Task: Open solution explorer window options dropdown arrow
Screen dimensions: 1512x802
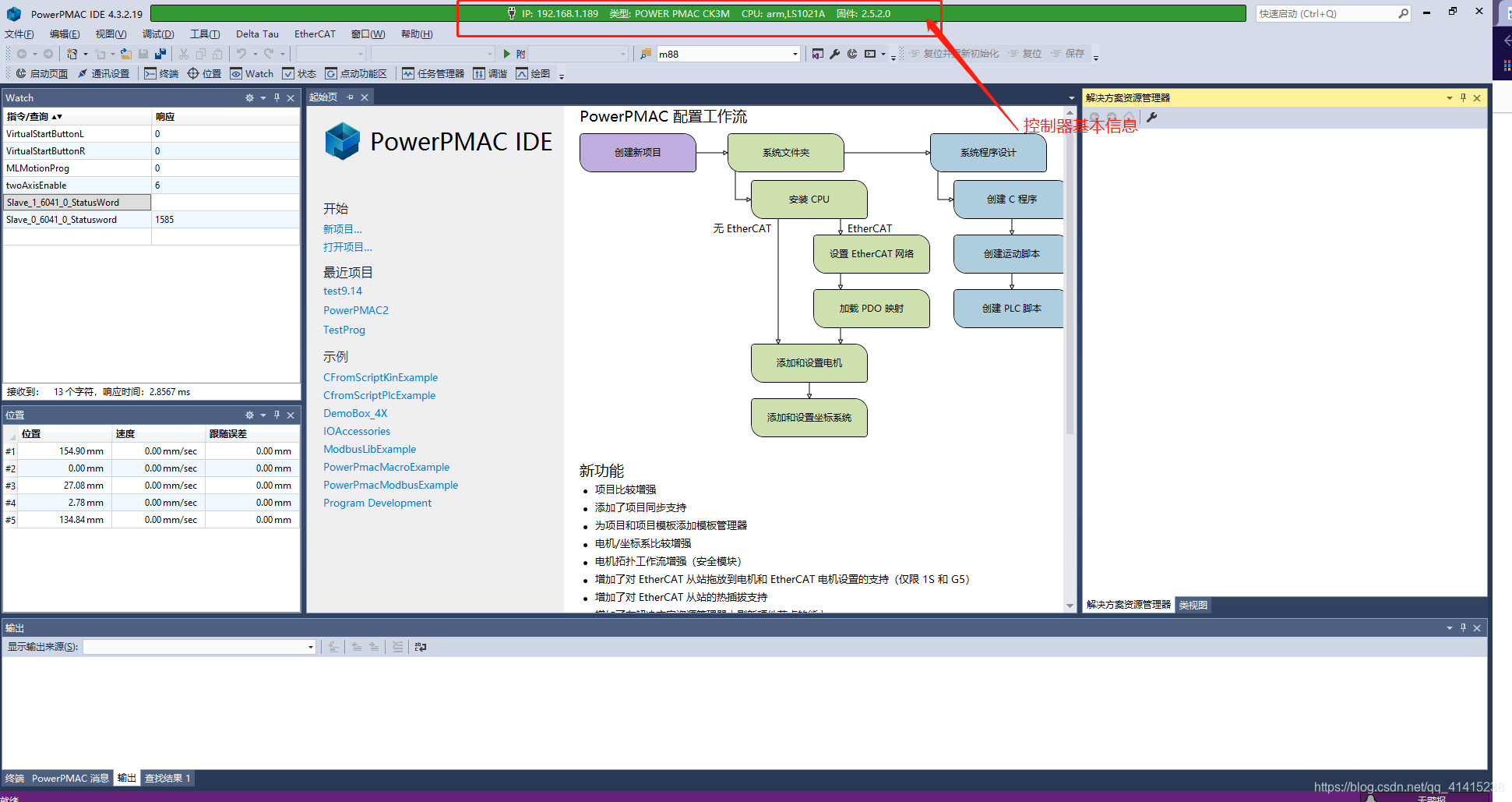Action: [x=1450, y=98]
